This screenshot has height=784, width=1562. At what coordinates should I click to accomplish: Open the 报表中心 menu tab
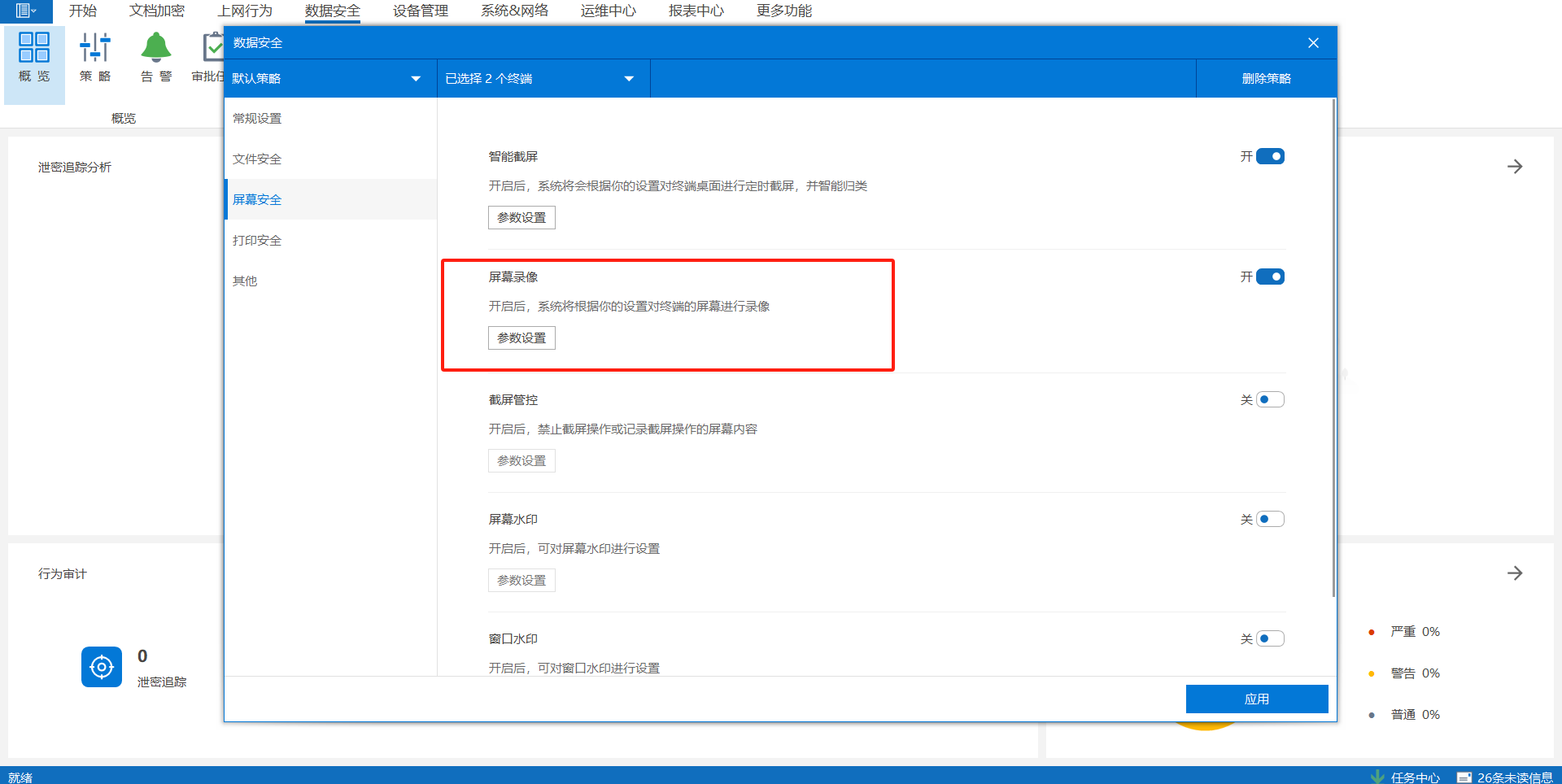click(696, 11)
